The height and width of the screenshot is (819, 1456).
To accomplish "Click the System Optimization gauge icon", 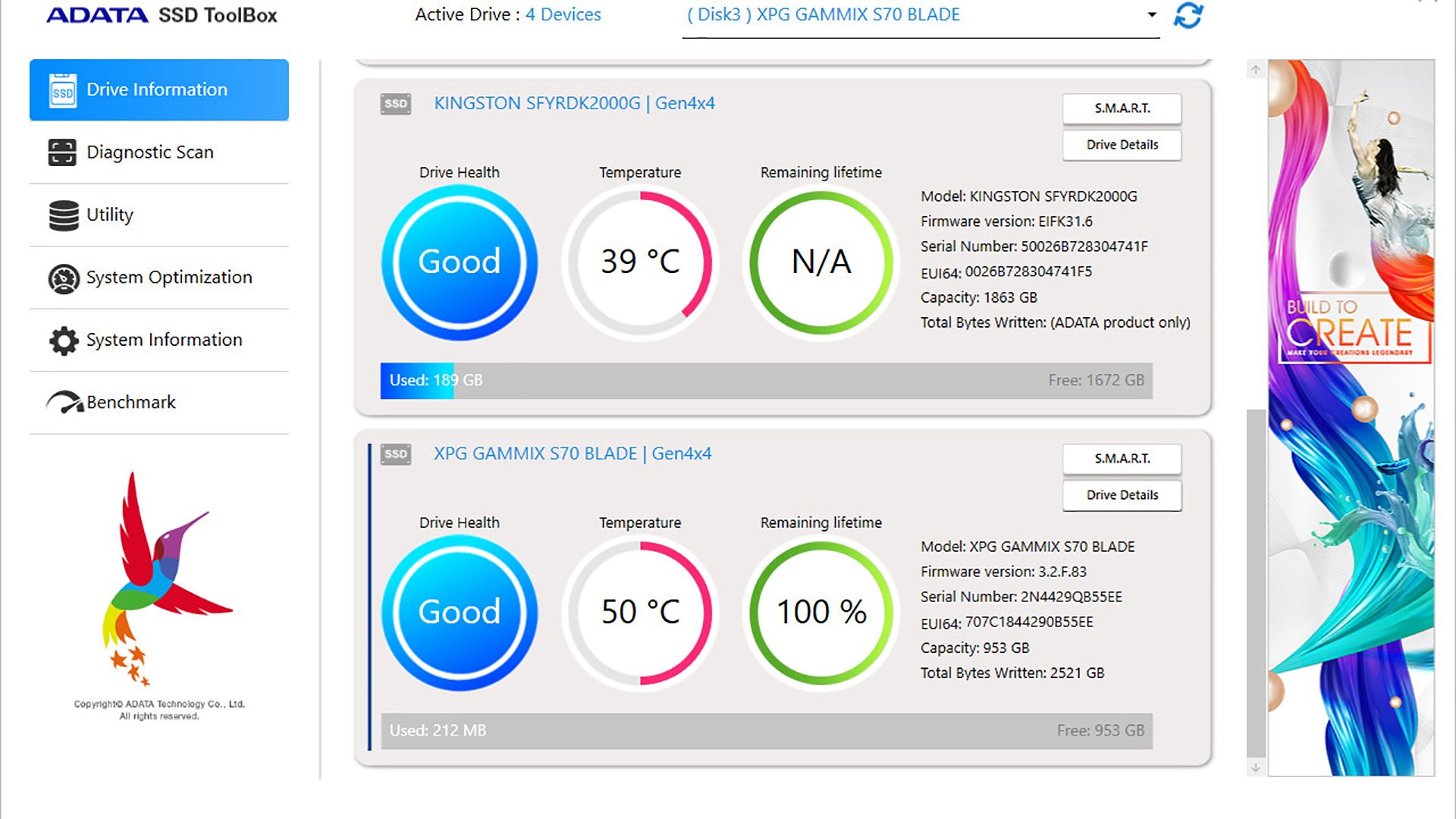I will coord(64,278).
